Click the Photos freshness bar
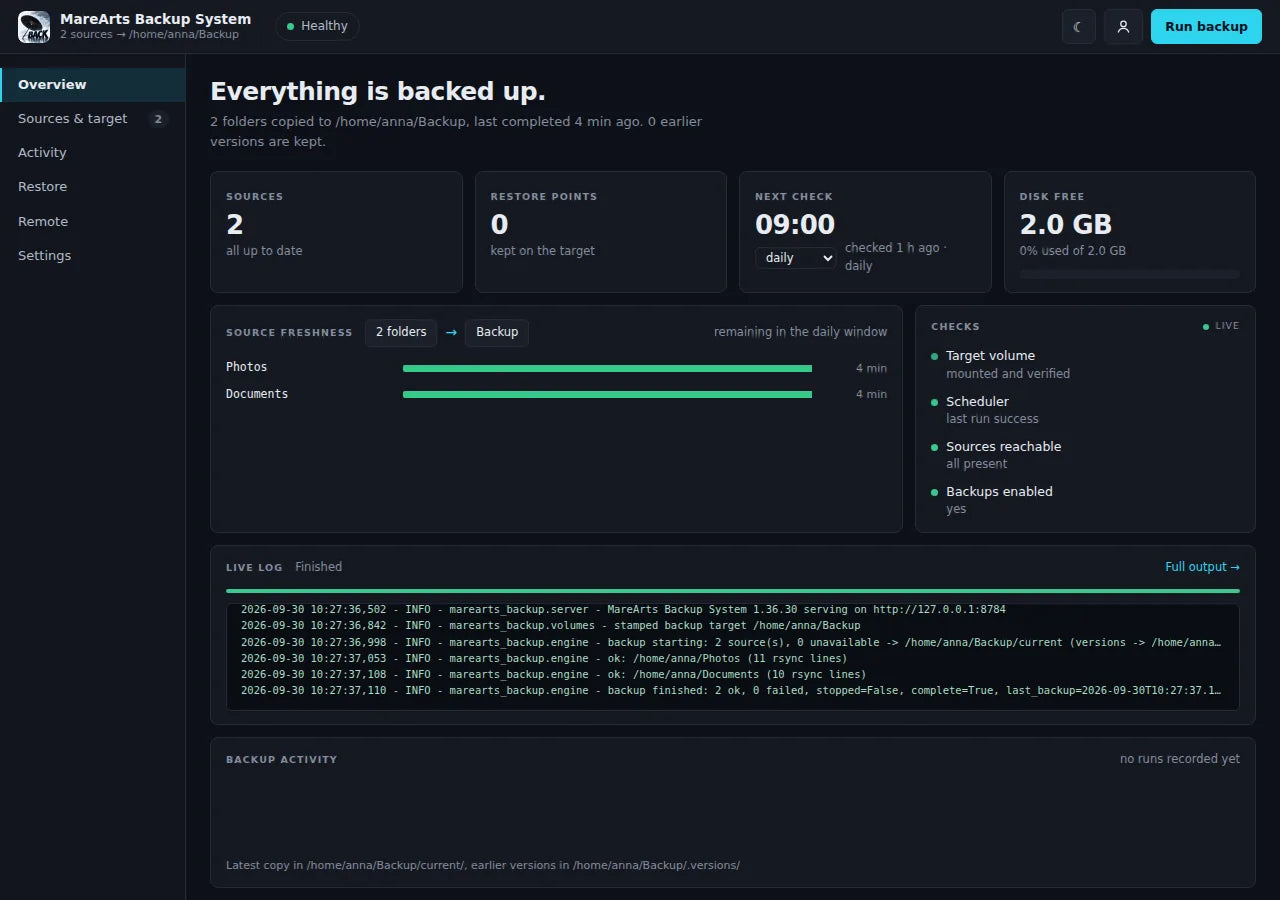 607,368
